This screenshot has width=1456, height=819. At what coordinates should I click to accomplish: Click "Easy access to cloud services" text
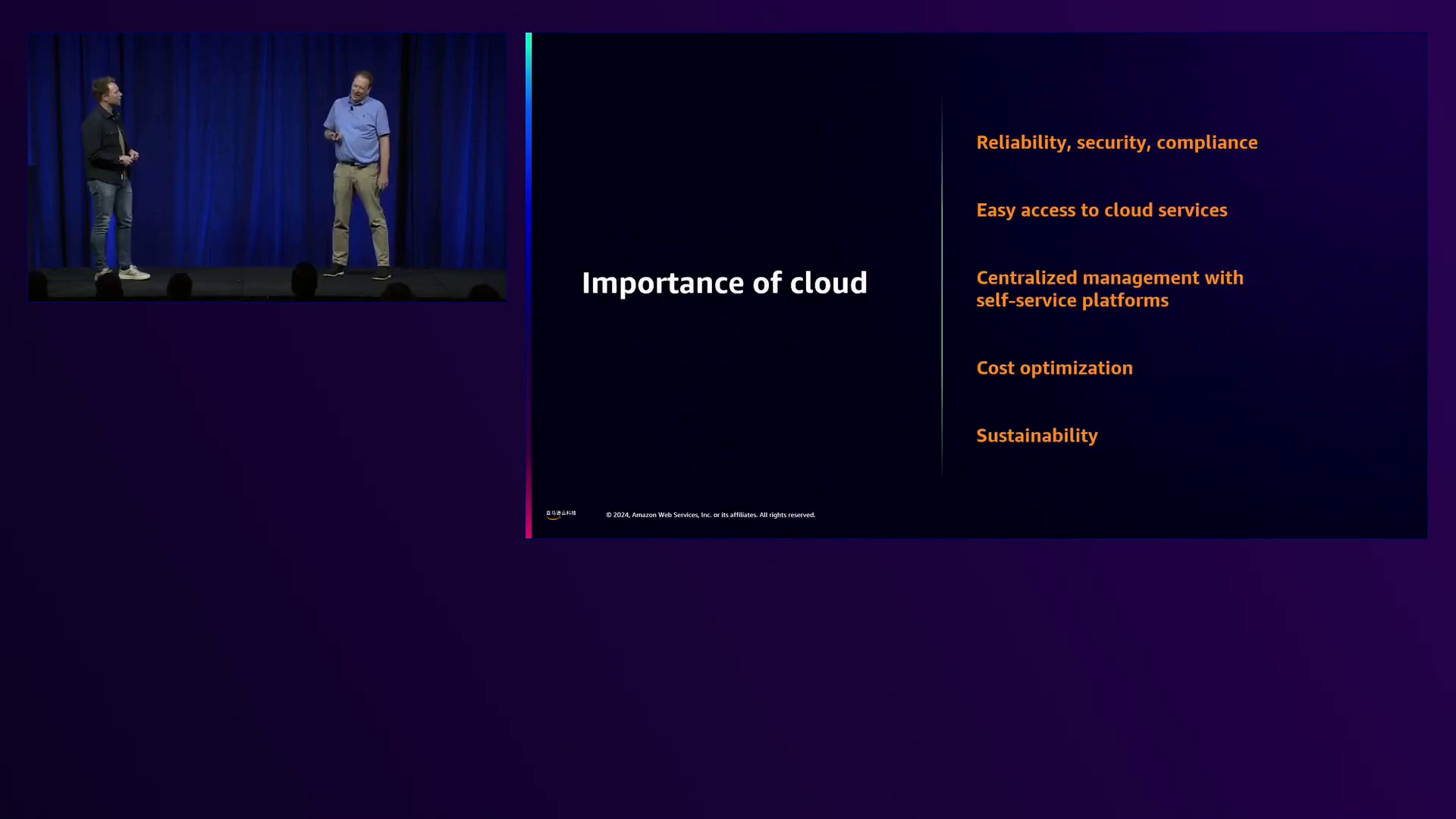pyautogui.click(x=1101, y=210)
